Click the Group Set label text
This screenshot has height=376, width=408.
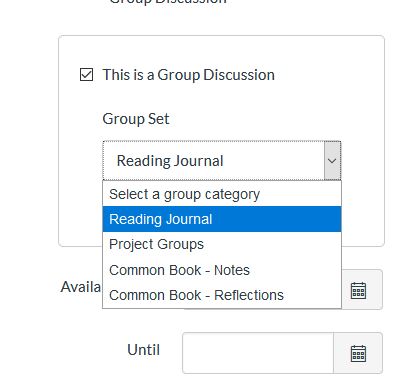point(136,119)
